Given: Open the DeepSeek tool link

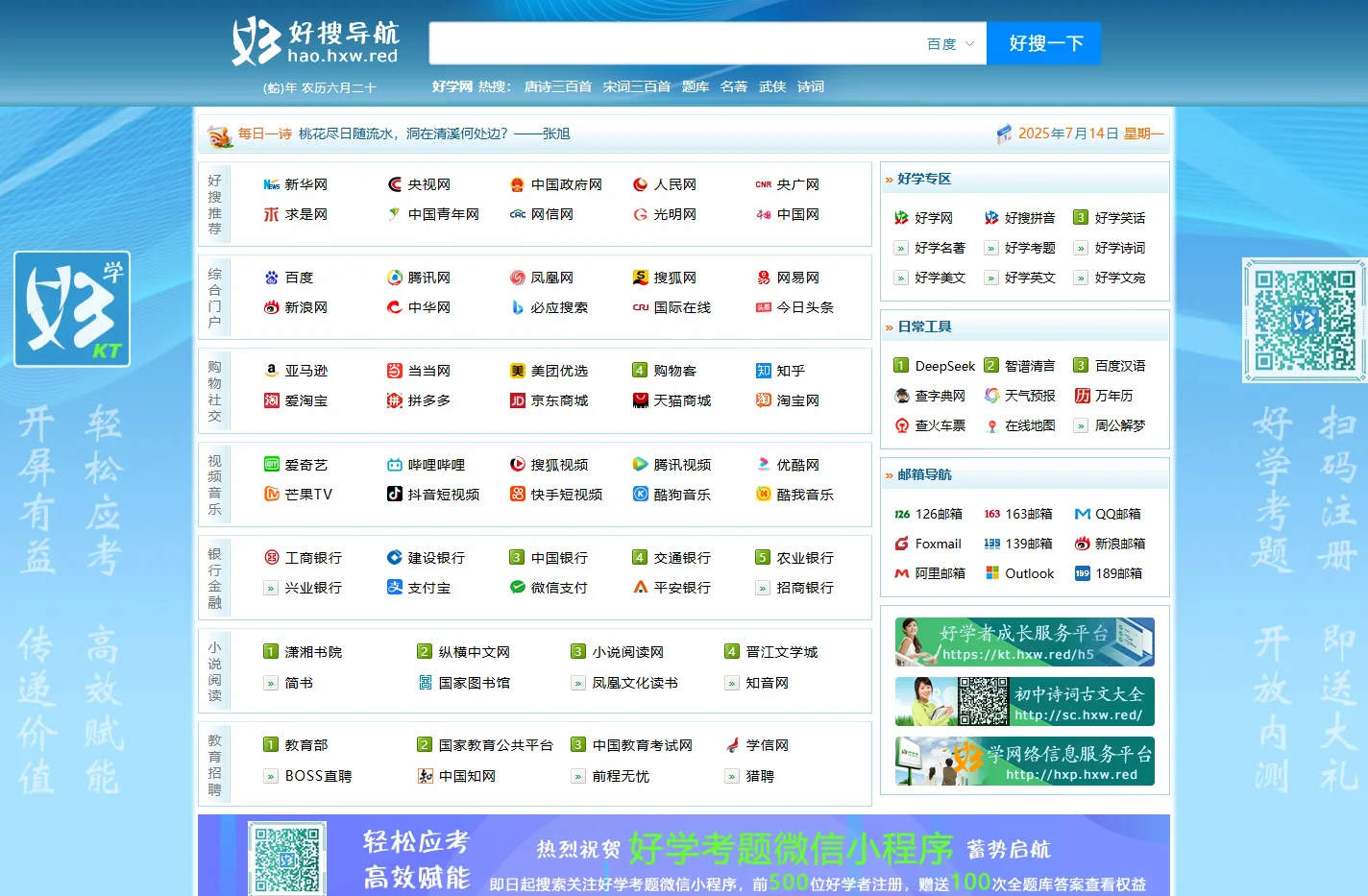Looking at the screenshot, I should (x=945, y=366).
